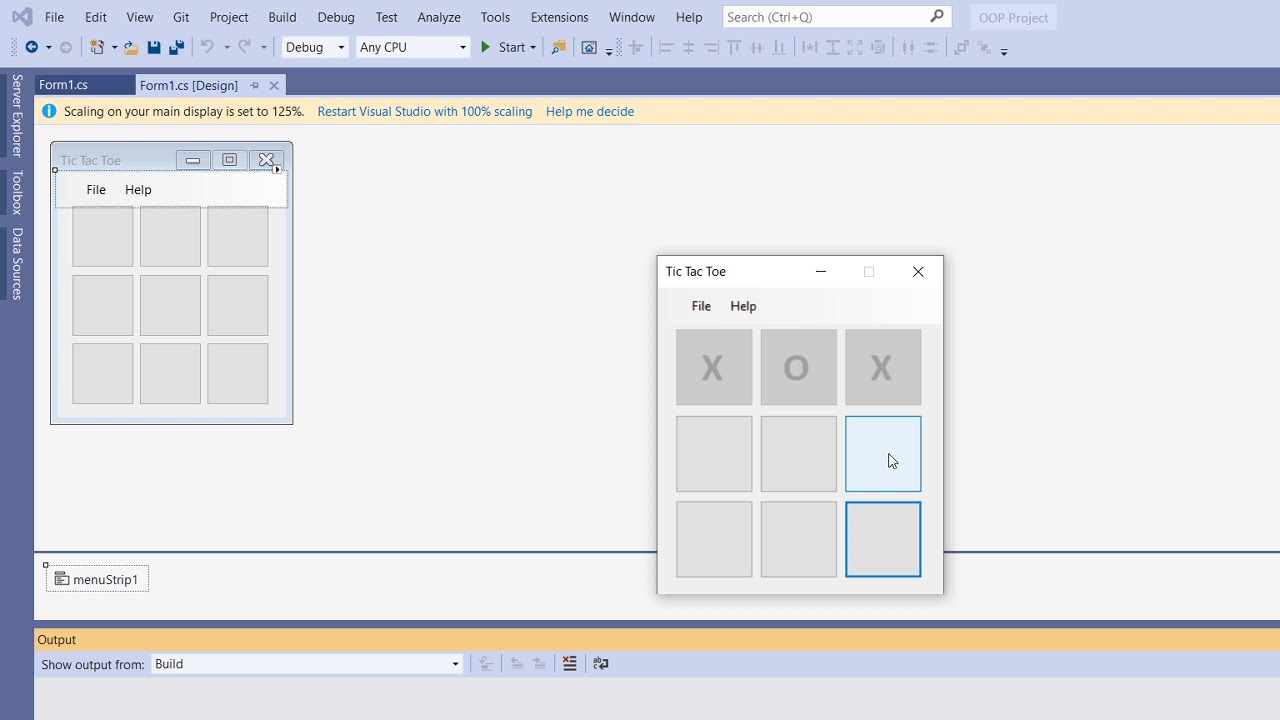
Task: Click the Help me decide link
Action: 590,111
